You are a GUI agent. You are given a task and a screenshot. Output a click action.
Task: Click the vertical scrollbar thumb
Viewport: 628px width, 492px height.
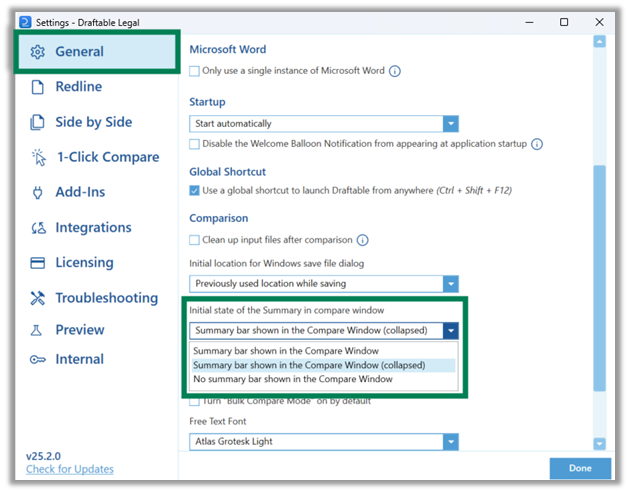(599, 278)
